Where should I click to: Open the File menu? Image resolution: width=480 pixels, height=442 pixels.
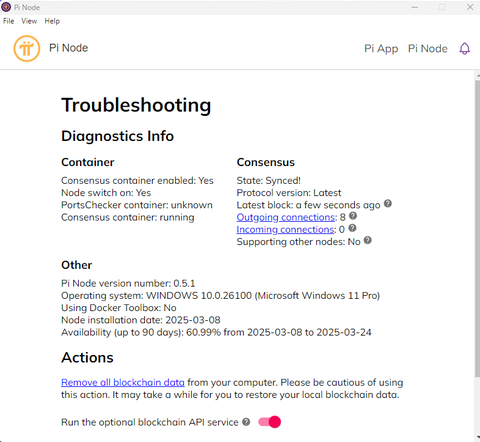coord(9,21)
